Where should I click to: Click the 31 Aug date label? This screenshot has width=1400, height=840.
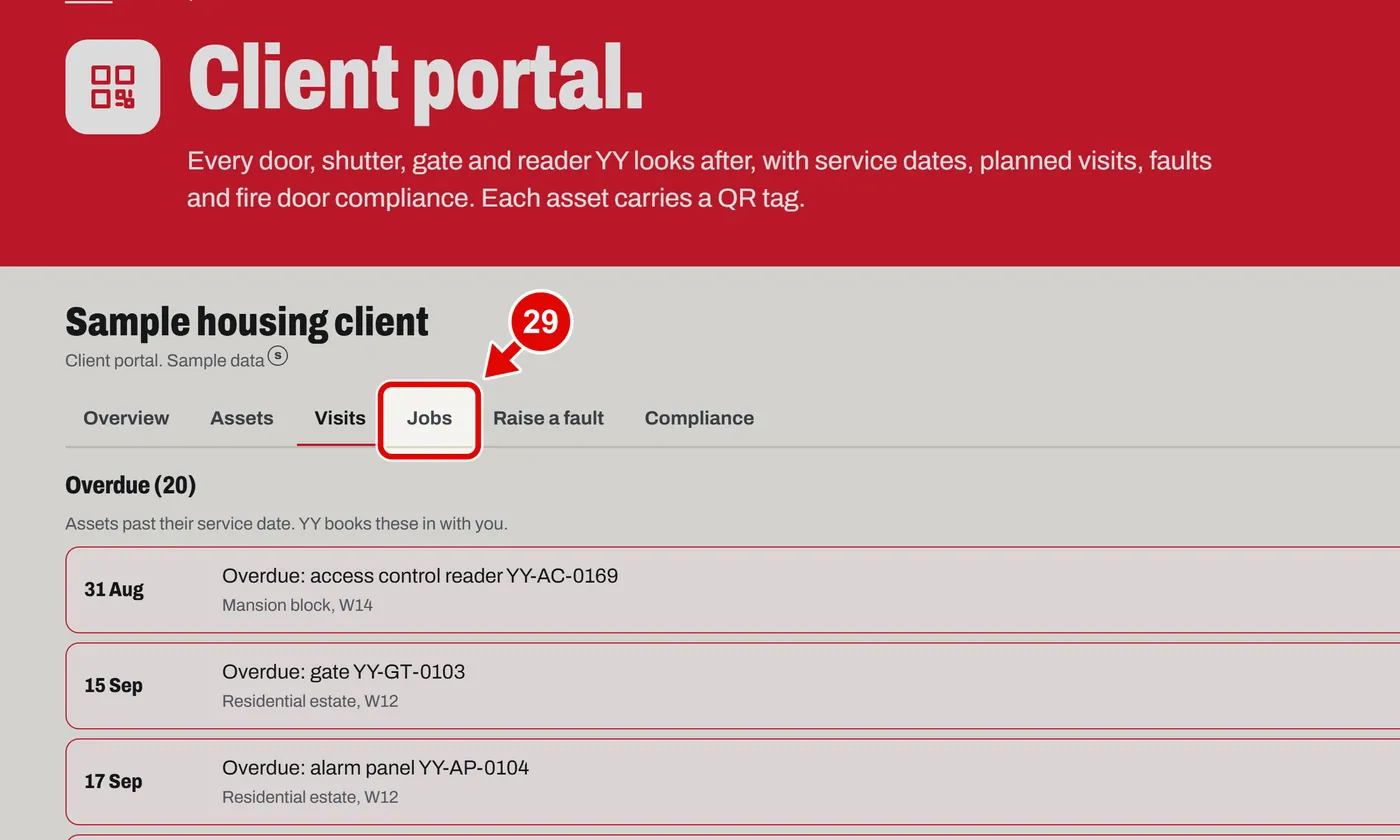(114, 590)
